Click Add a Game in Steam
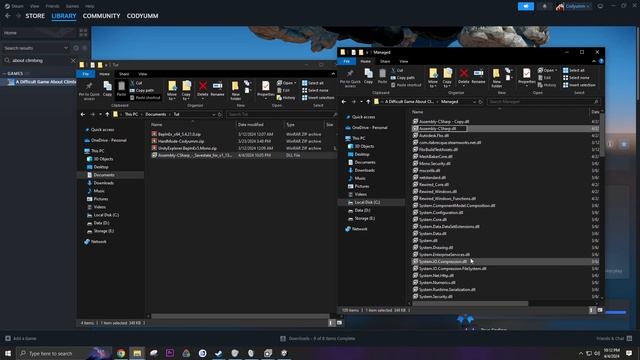This screenshot has height=360, width=640. click(21, 338)
